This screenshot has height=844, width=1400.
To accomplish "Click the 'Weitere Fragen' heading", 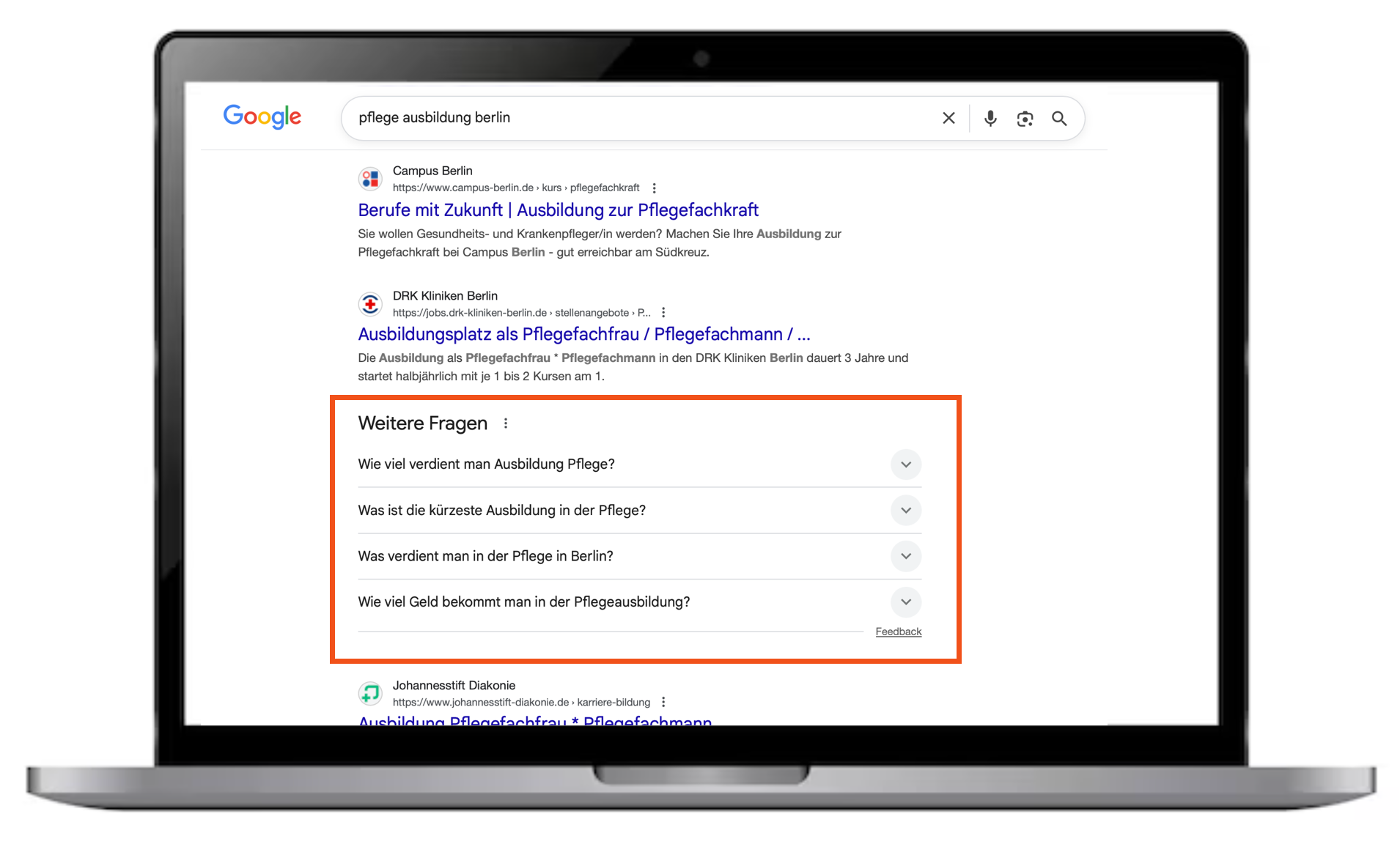I will coord(422,423).
